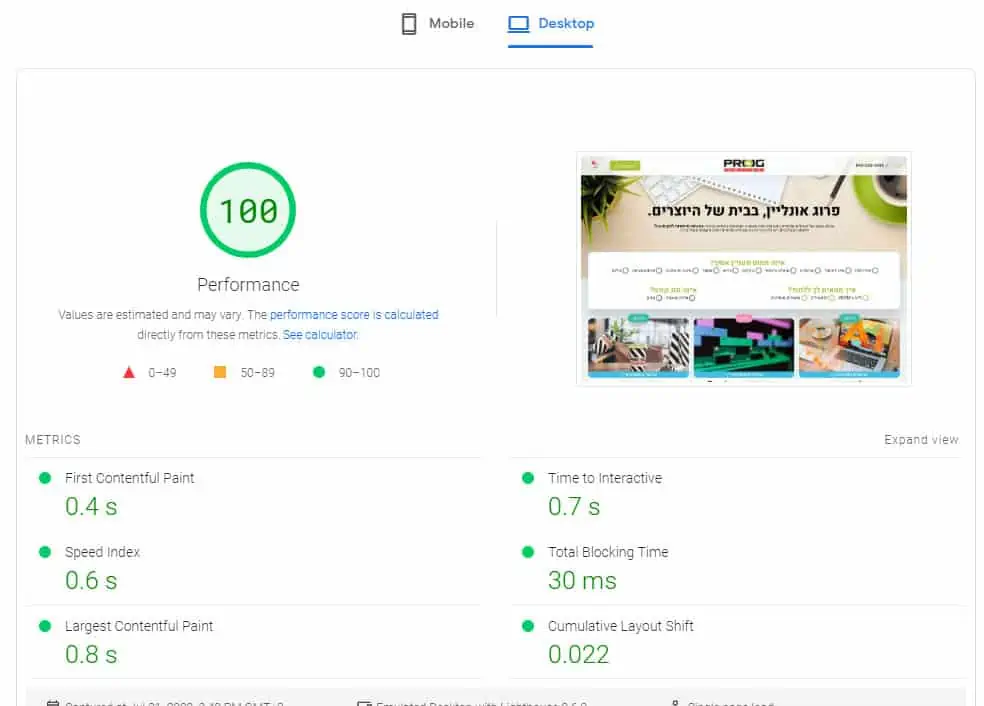This screenshot has height=706, width=984.
Task: Click the Time to Interactive label
Action: click(605, 478)
